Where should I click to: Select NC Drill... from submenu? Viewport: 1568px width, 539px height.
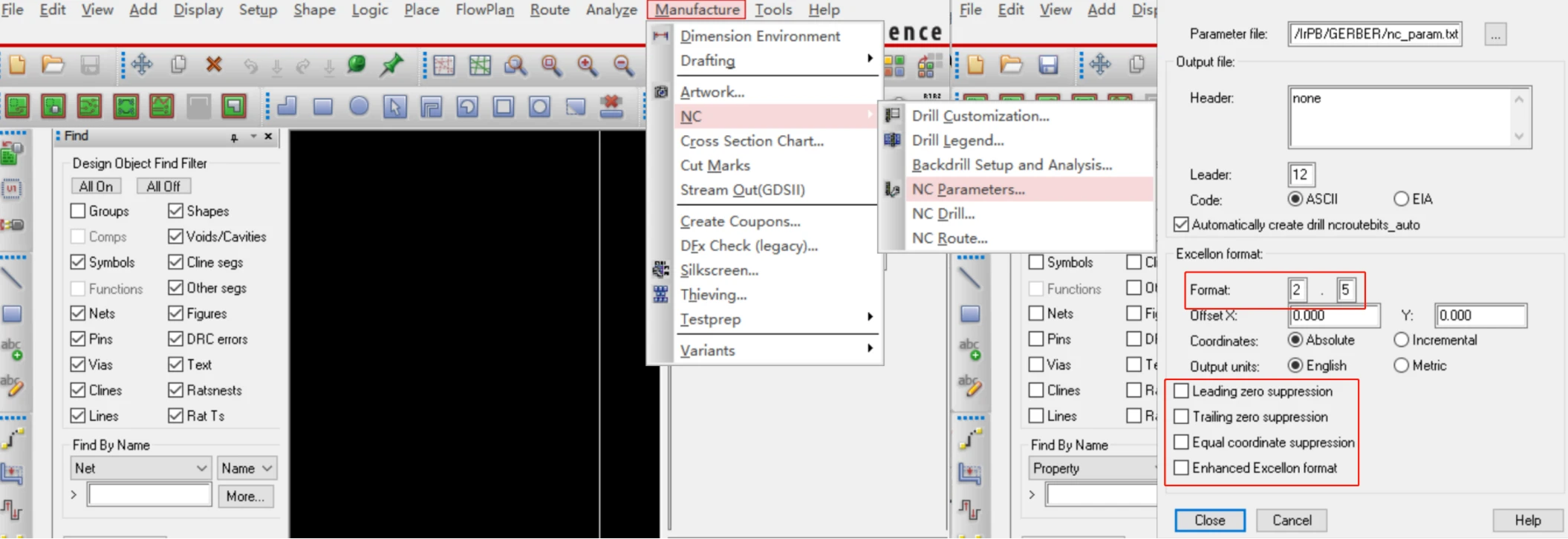click(x=943, y=214)
